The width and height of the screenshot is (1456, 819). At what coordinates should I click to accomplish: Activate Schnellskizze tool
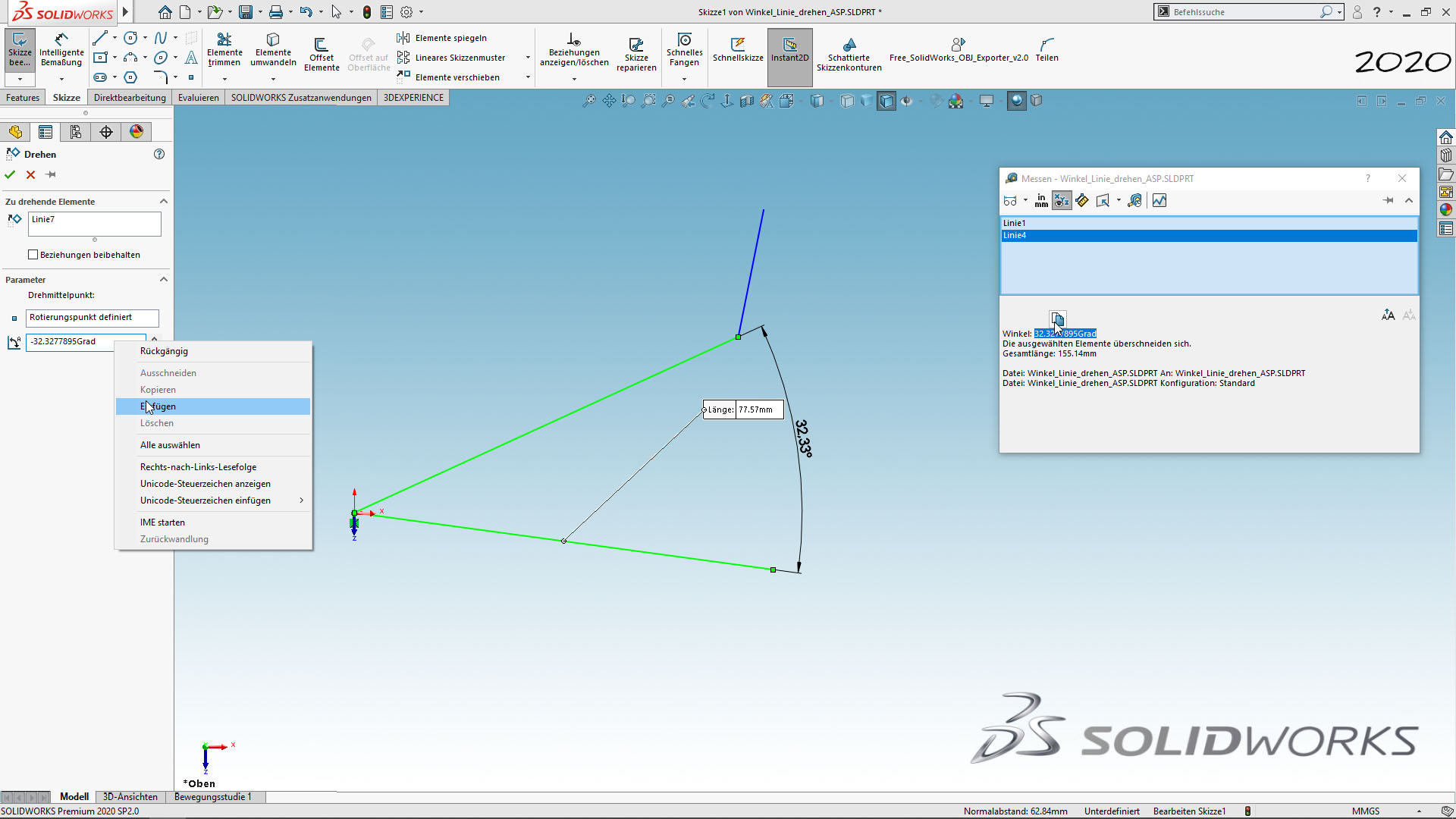click(738, 50)
